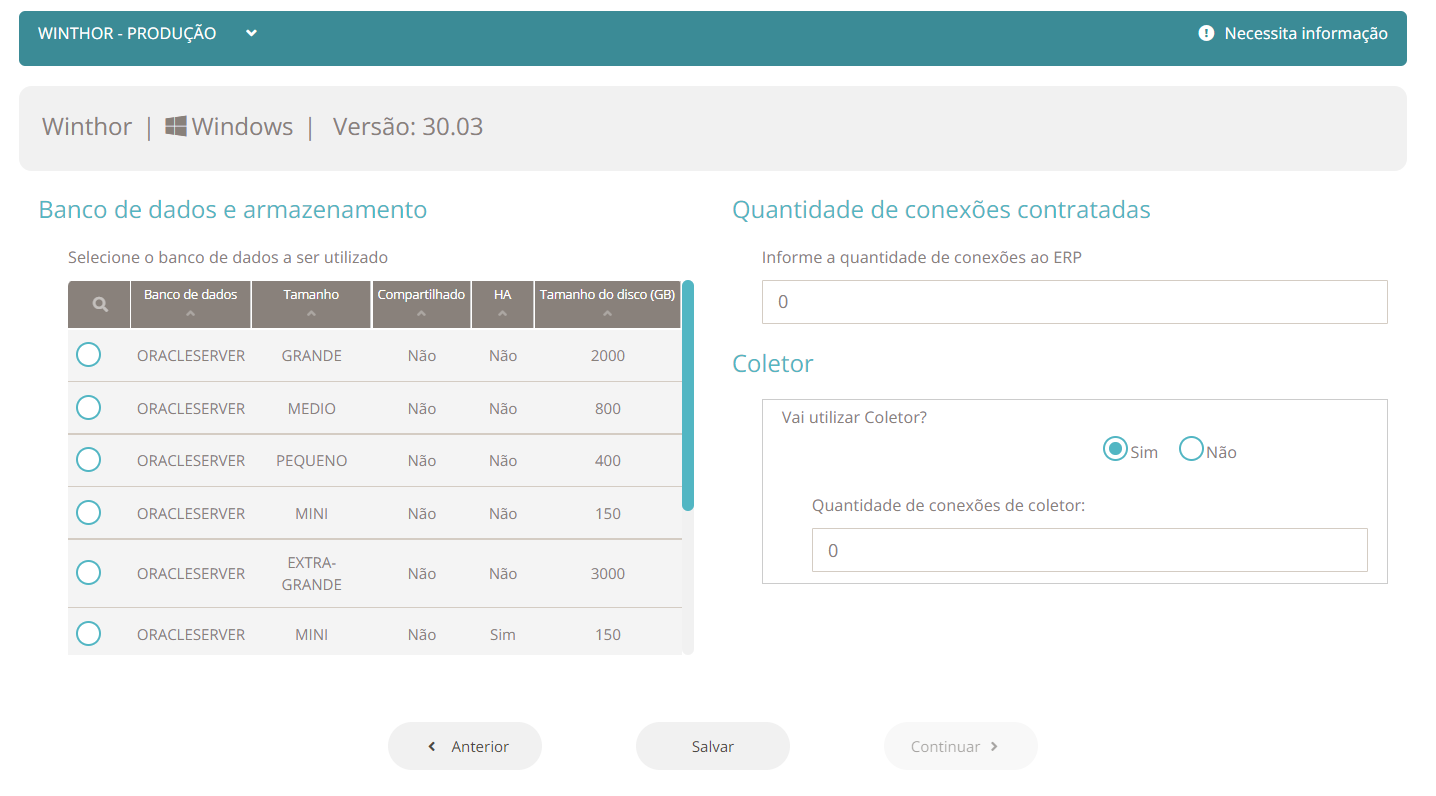Click the WINTHOR - PRODUÇÃO header title
Viewport: 1436px width, 796px height.
pyautogui.click(x=127, y=33)
